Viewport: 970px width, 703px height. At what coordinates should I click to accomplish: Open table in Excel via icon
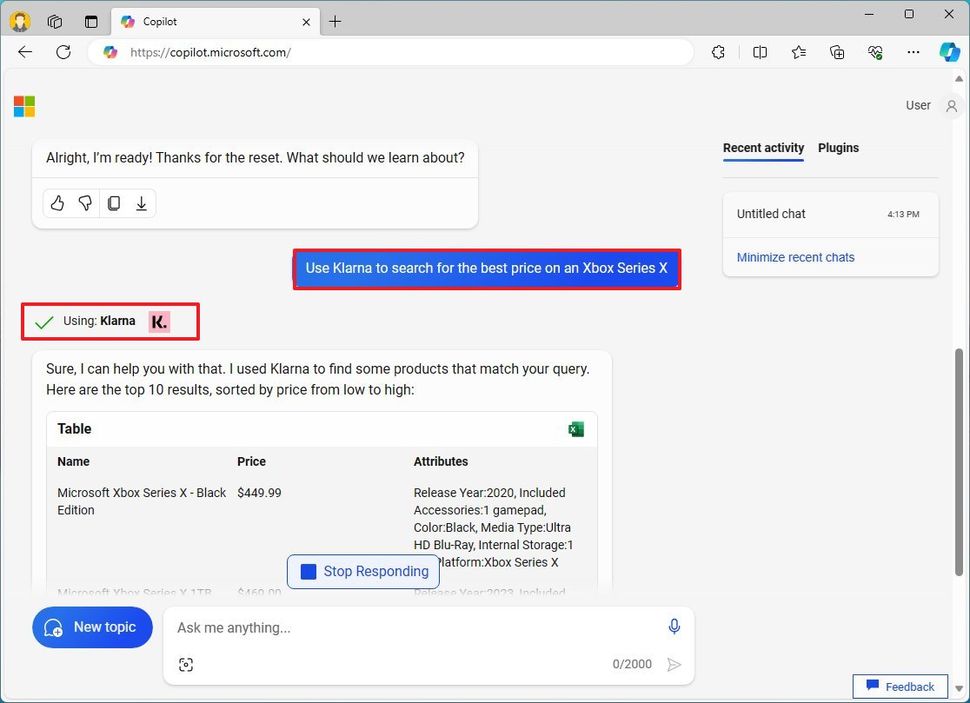pyautogui.click(x=576, y=429)
